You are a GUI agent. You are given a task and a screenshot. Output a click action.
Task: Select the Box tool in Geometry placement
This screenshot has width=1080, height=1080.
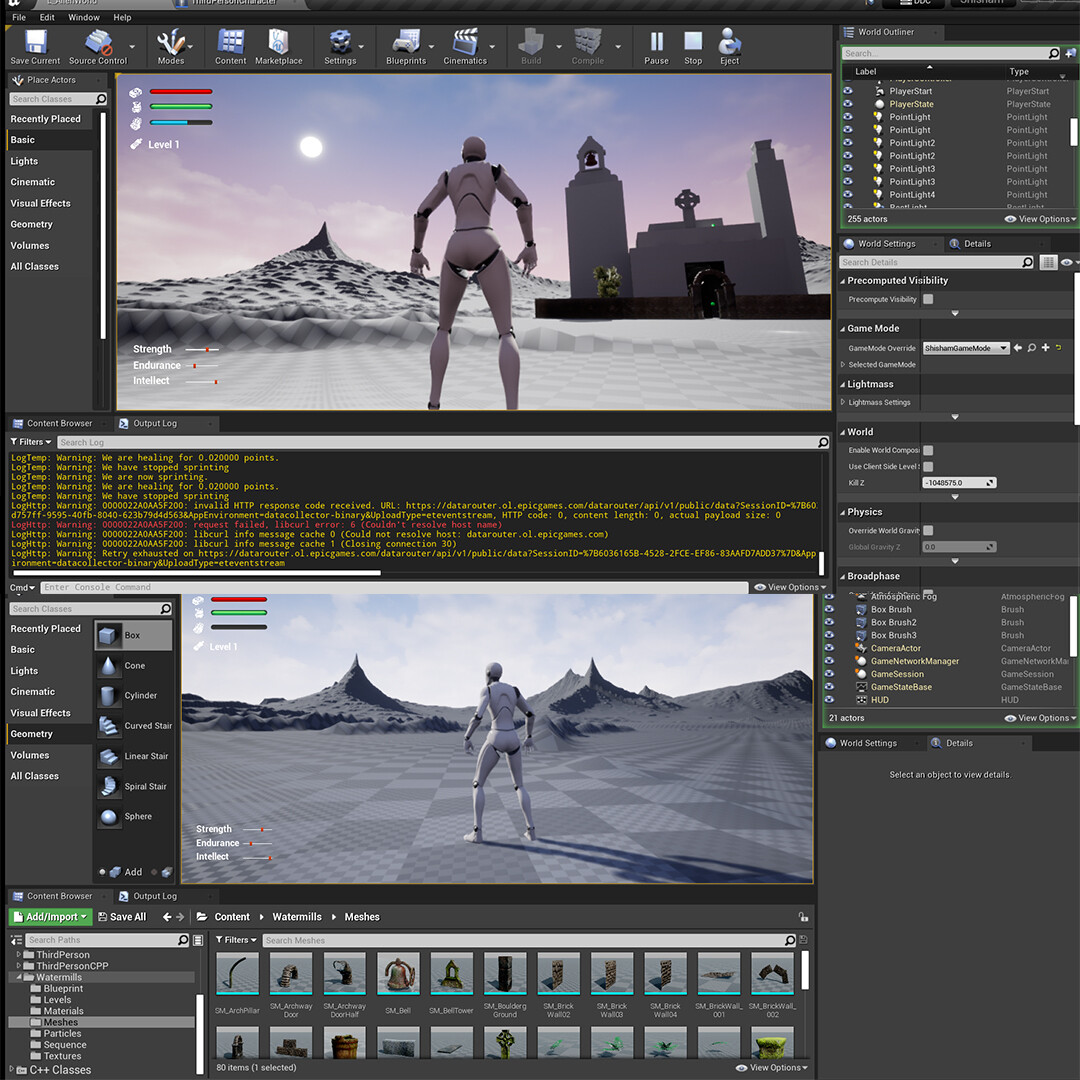[x=131, y=635]
